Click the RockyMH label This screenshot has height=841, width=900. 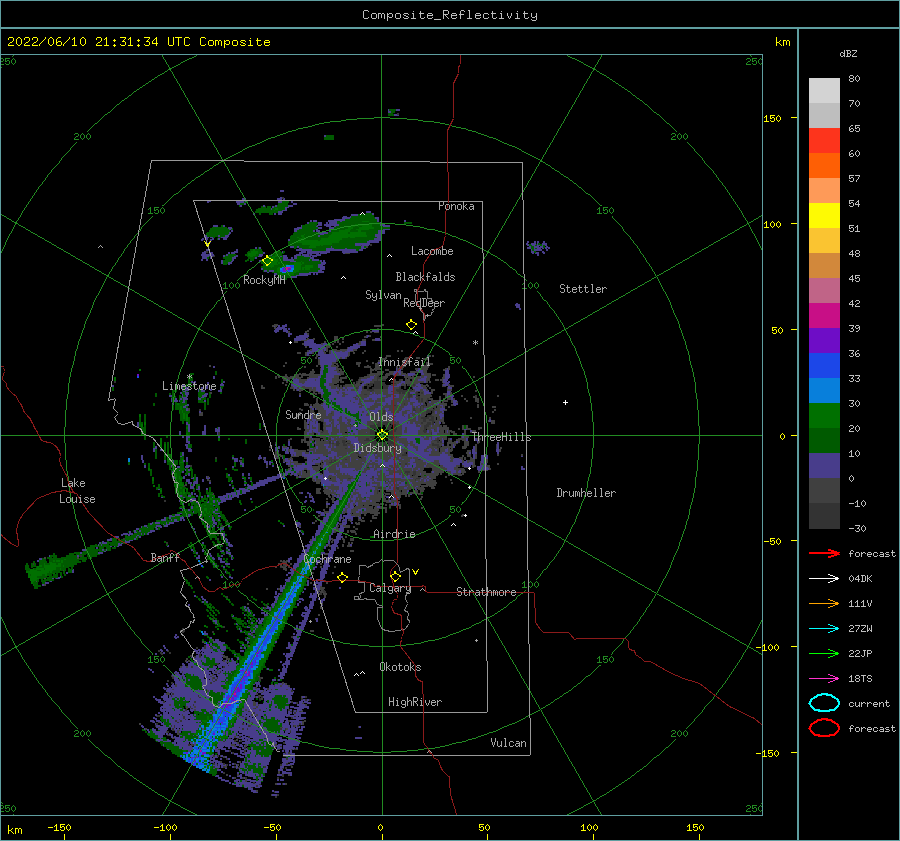coord(264,280)
